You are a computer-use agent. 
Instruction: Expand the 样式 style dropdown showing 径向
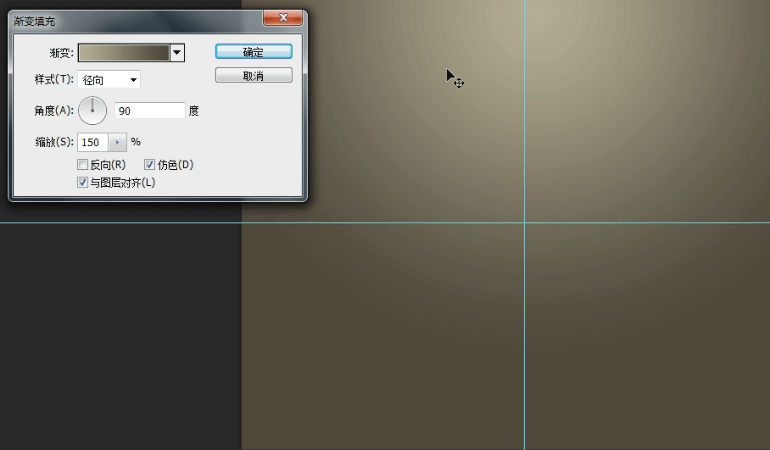pos(109,80)
